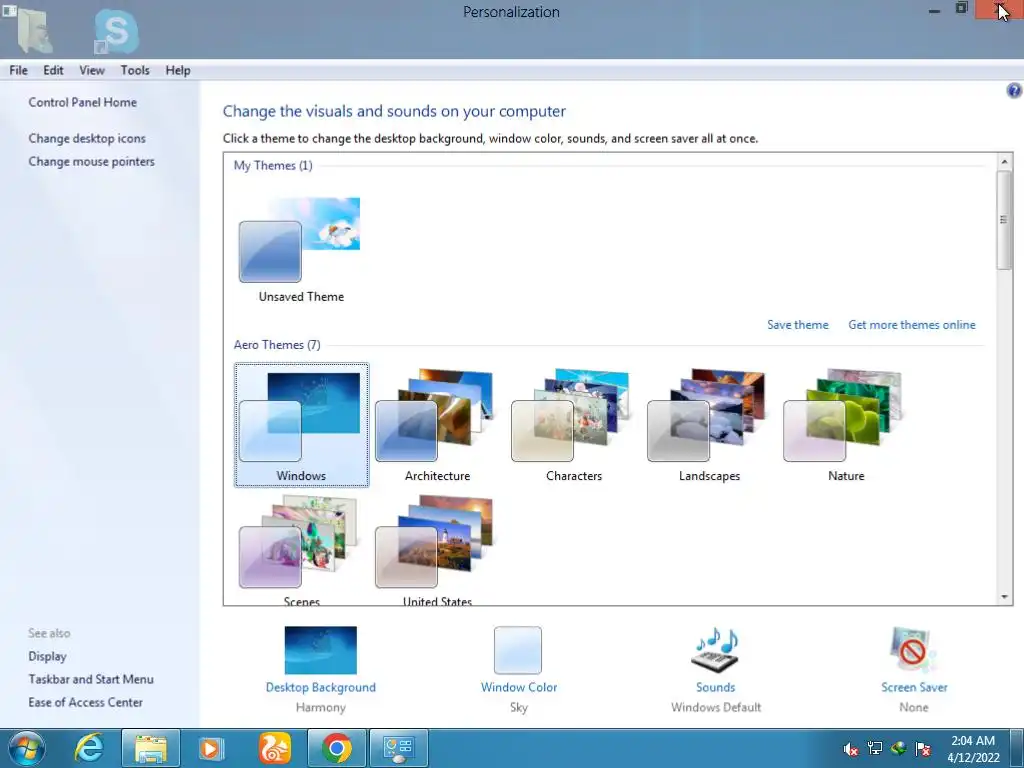Click the Action Center flag tray icon
The height and width of the screenshot is (768, 1024).
pos(923,748)
